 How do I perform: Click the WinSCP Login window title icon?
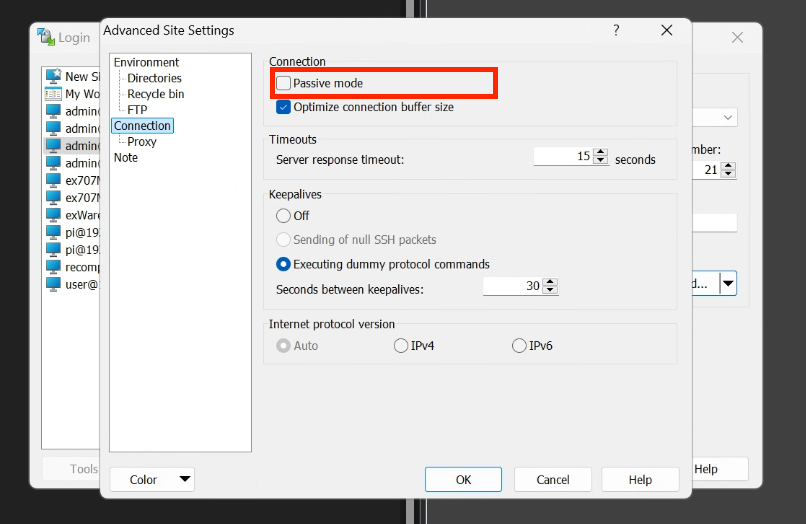(45, 37)
